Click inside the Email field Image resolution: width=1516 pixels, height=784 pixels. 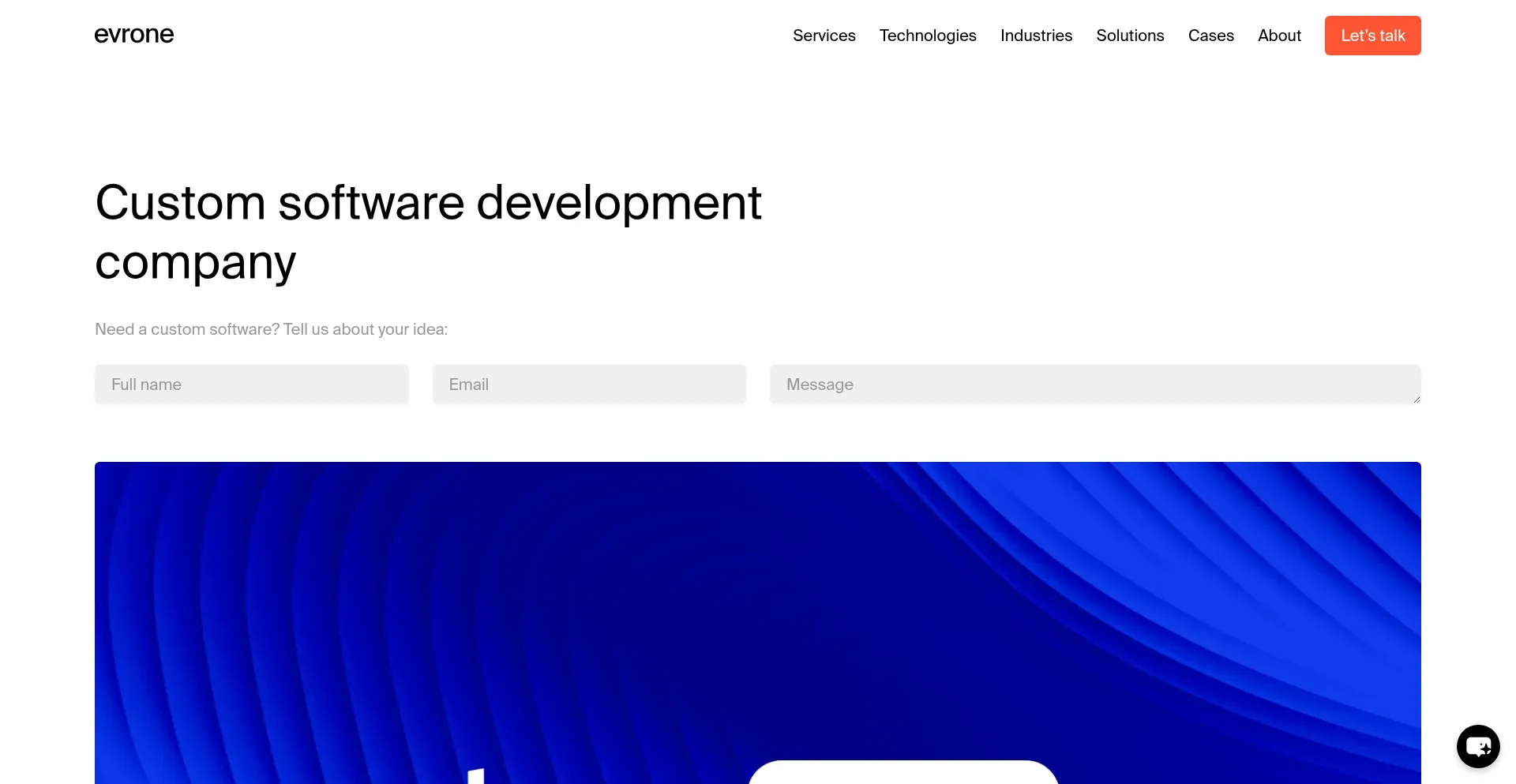(x=589, y=384)
